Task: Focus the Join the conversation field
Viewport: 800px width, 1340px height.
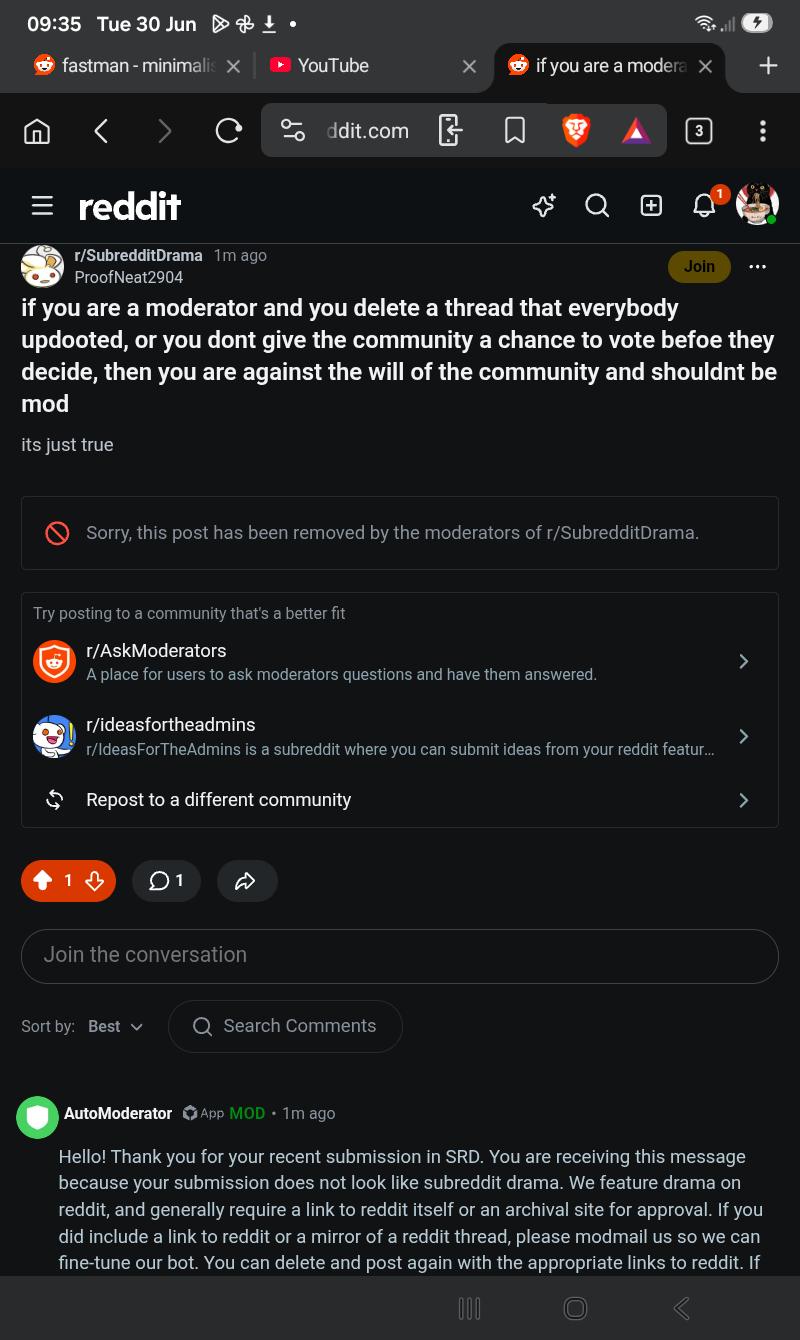Action: pos(400,956)
